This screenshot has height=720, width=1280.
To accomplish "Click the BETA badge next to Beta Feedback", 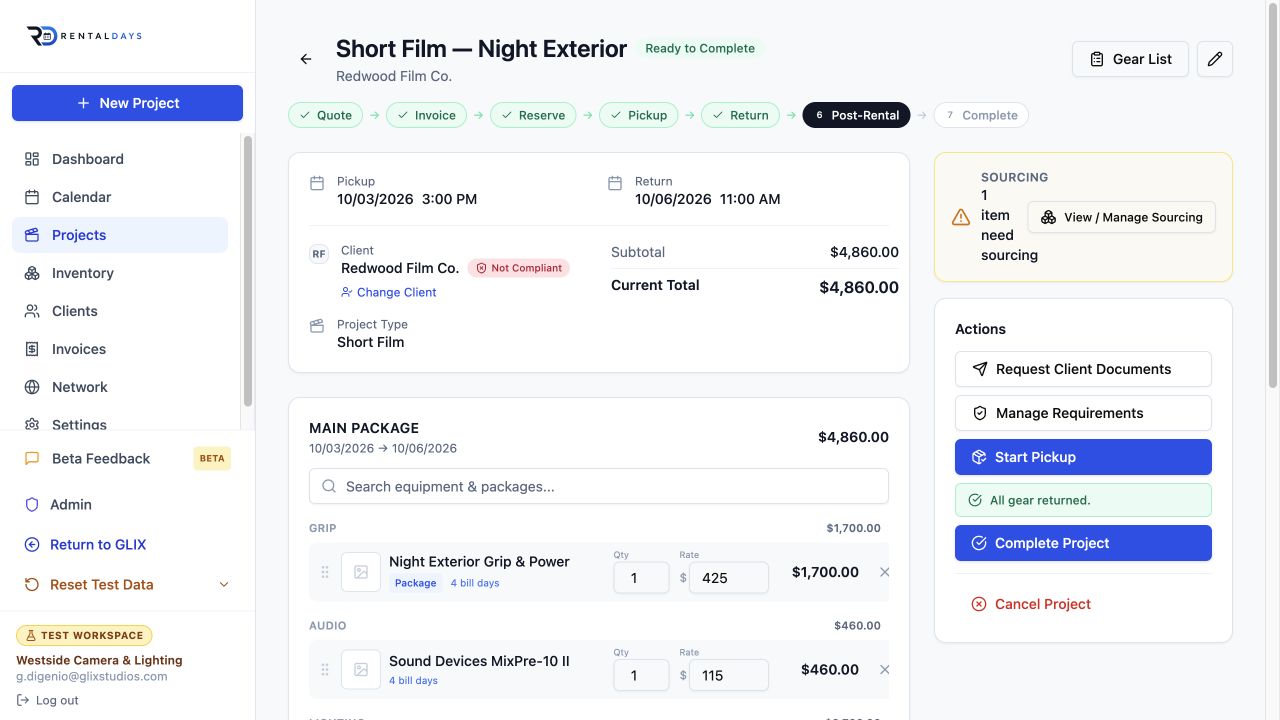I will [x=212, y=459].
